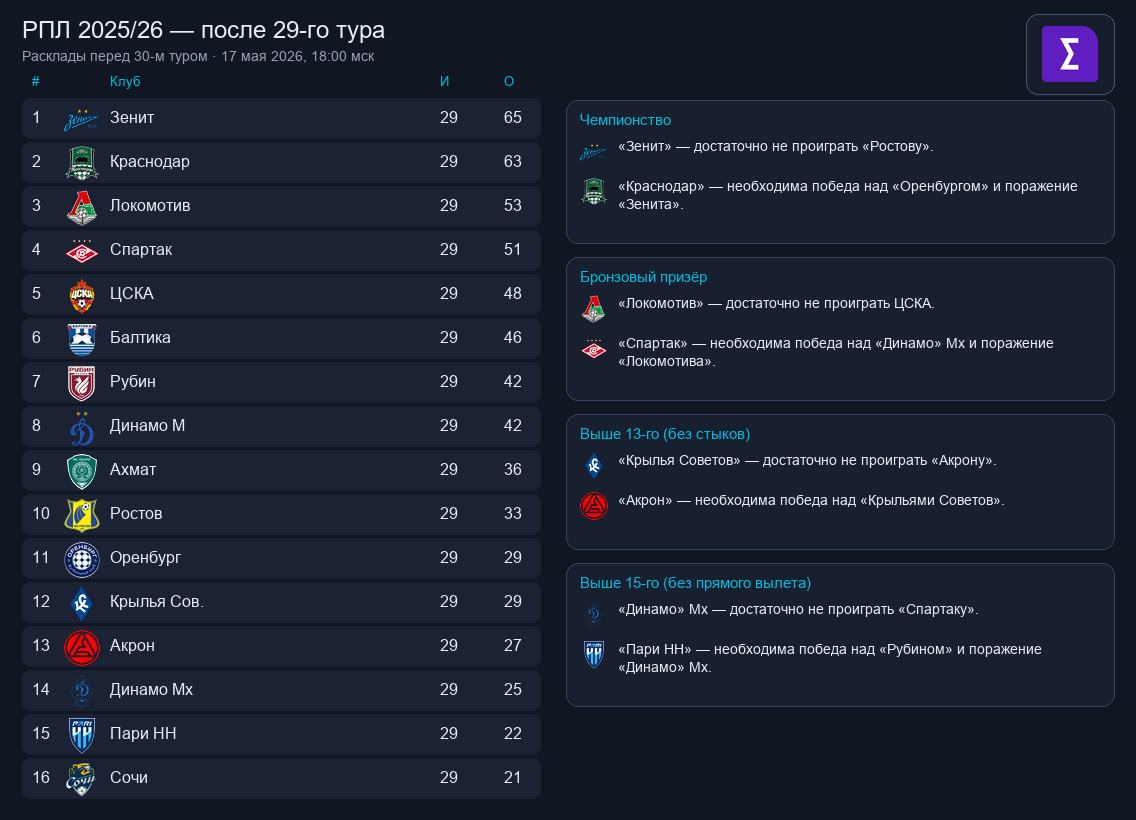Click 'Выше 15-го (без прямого вылета)' heading
Image resolution: width=1136 pixels, height=820 pixels.
[696, 583]
